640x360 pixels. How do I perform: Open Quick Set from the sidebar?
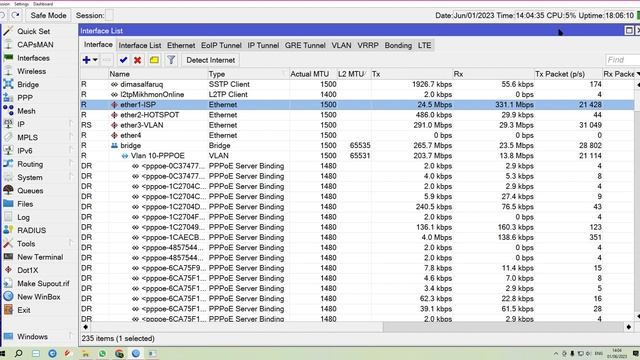click(x=33, y=31)
